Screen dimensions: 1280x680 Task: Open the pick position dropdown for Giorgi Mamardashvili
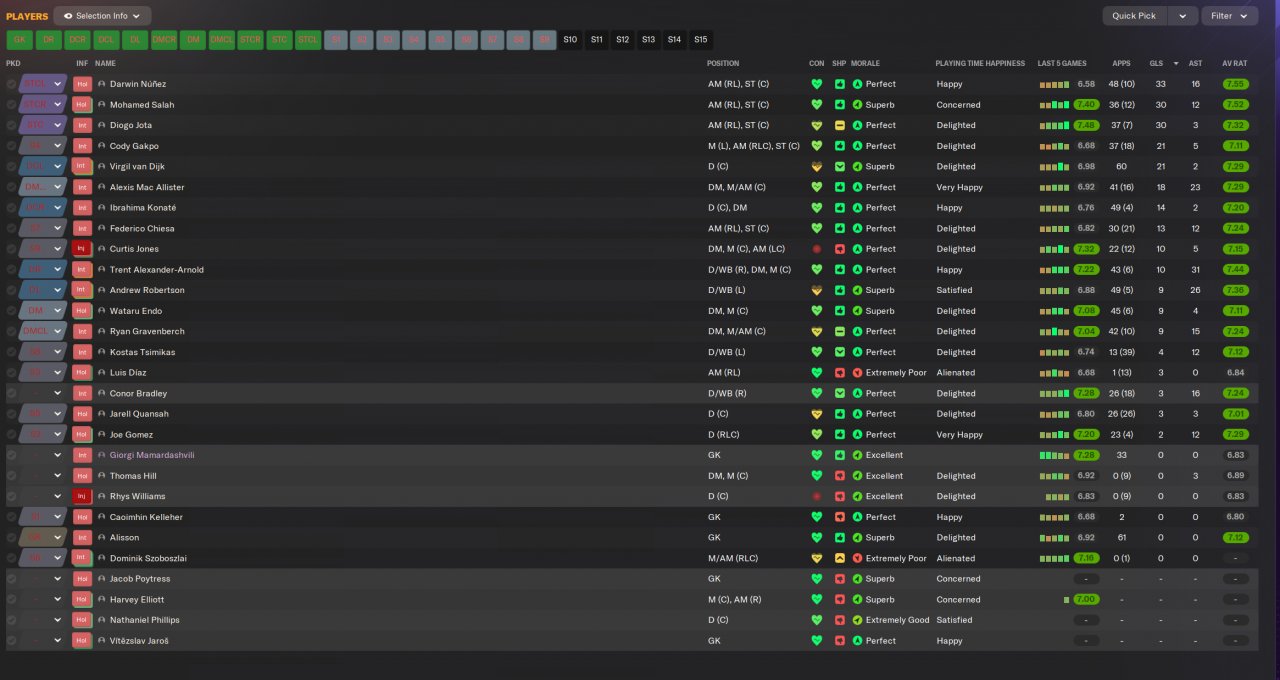point(58,455)
